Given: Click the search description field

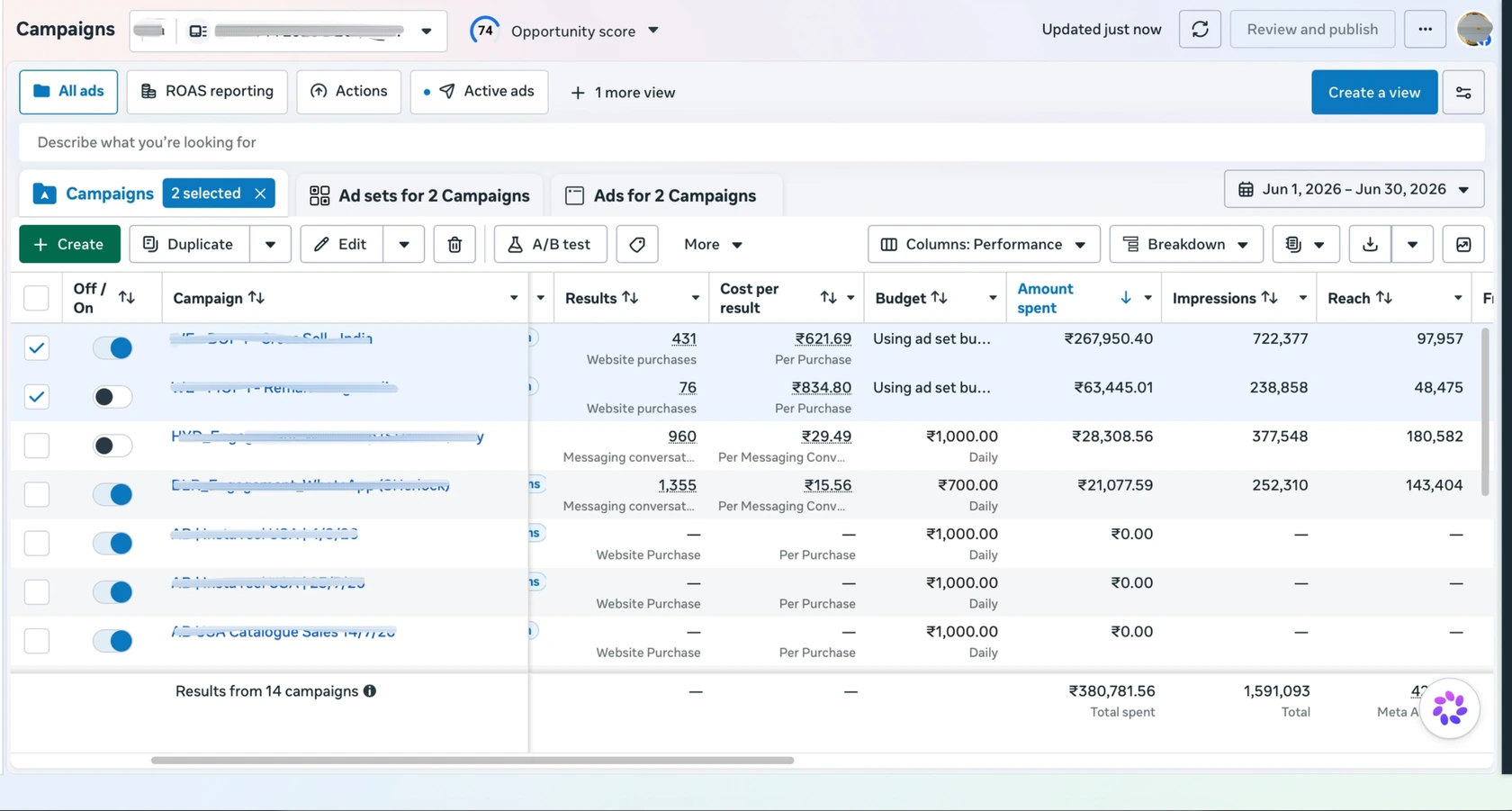Looking at the screenshot, I should click(x=751, y=142).
